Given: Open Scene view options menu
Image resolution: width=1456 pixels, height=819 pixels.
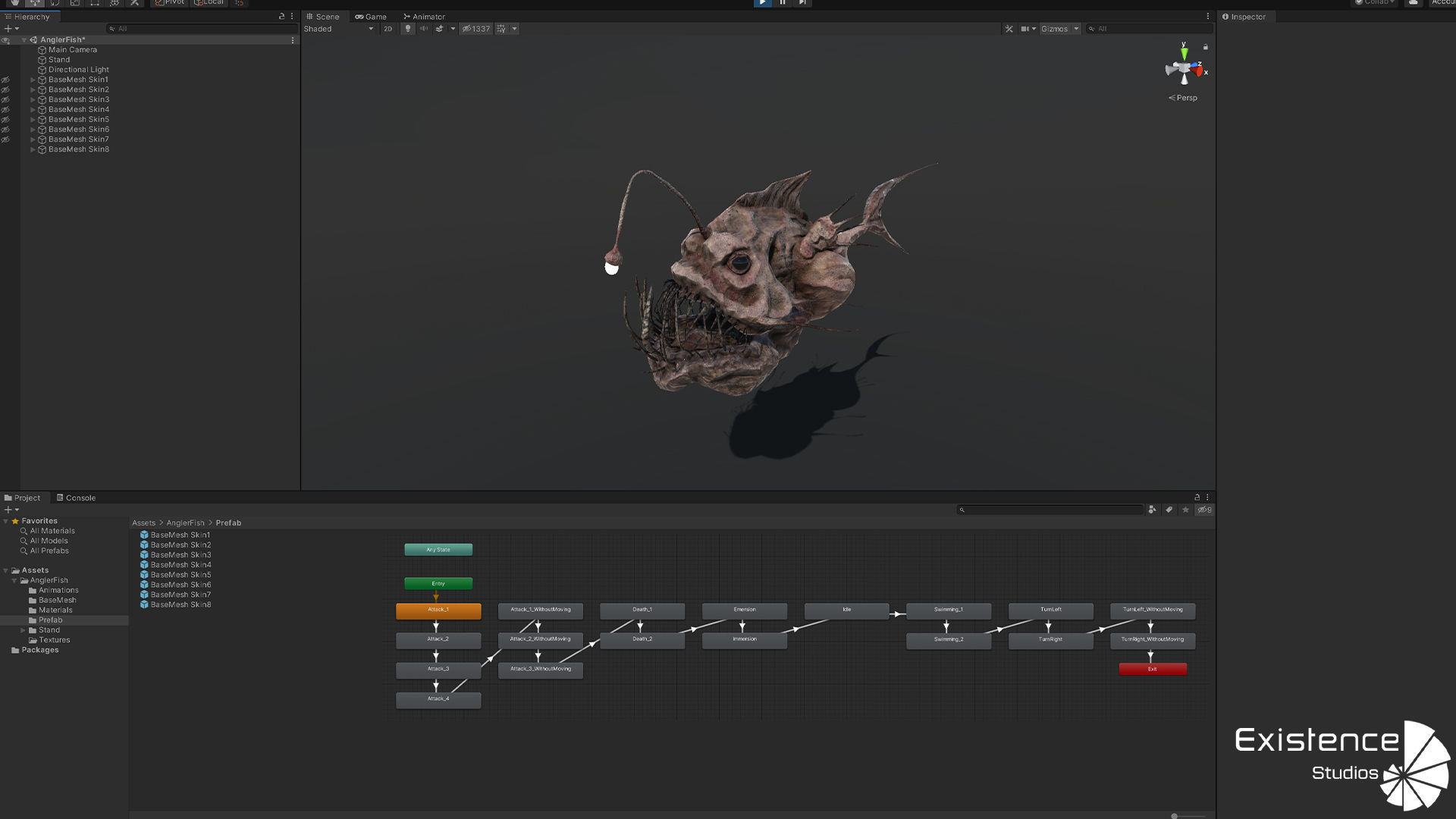Looking at the screenshot, I should click(x=1208, y=17).
